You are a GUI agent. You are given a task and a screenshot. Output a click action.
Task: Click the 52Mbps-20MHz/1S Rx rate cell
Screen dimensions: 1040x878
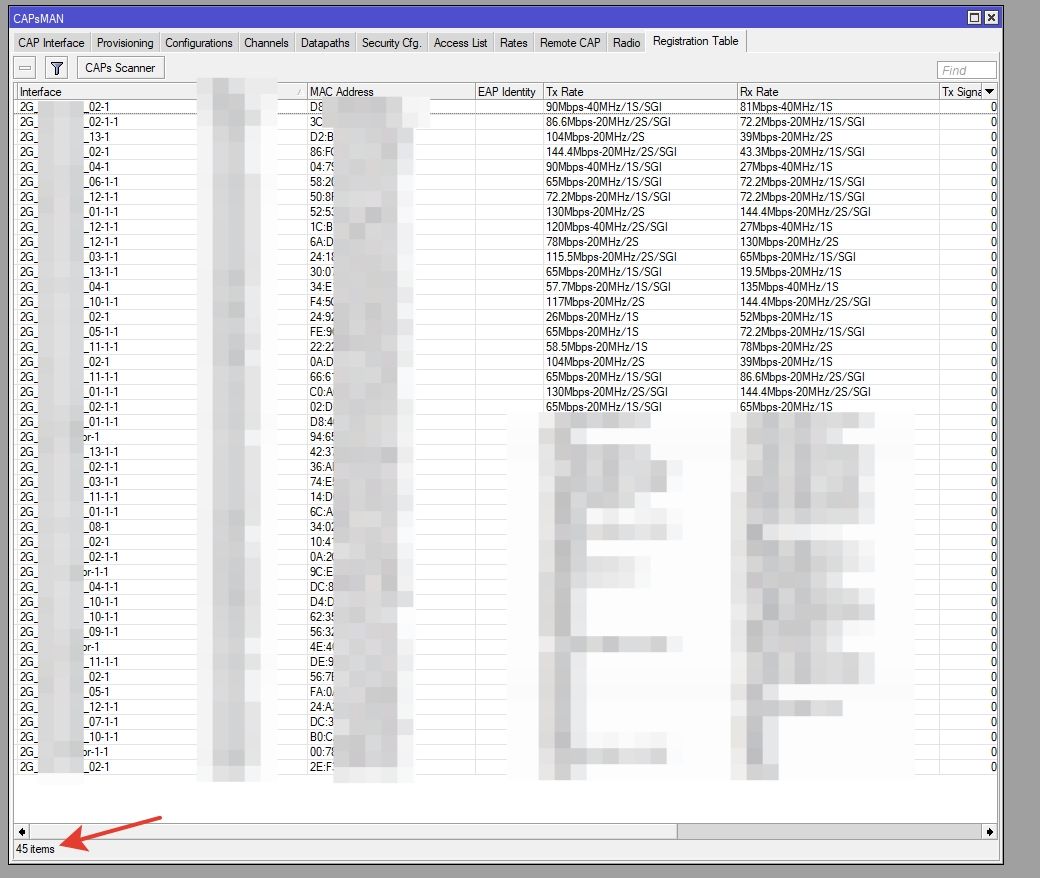click(786, 317)
